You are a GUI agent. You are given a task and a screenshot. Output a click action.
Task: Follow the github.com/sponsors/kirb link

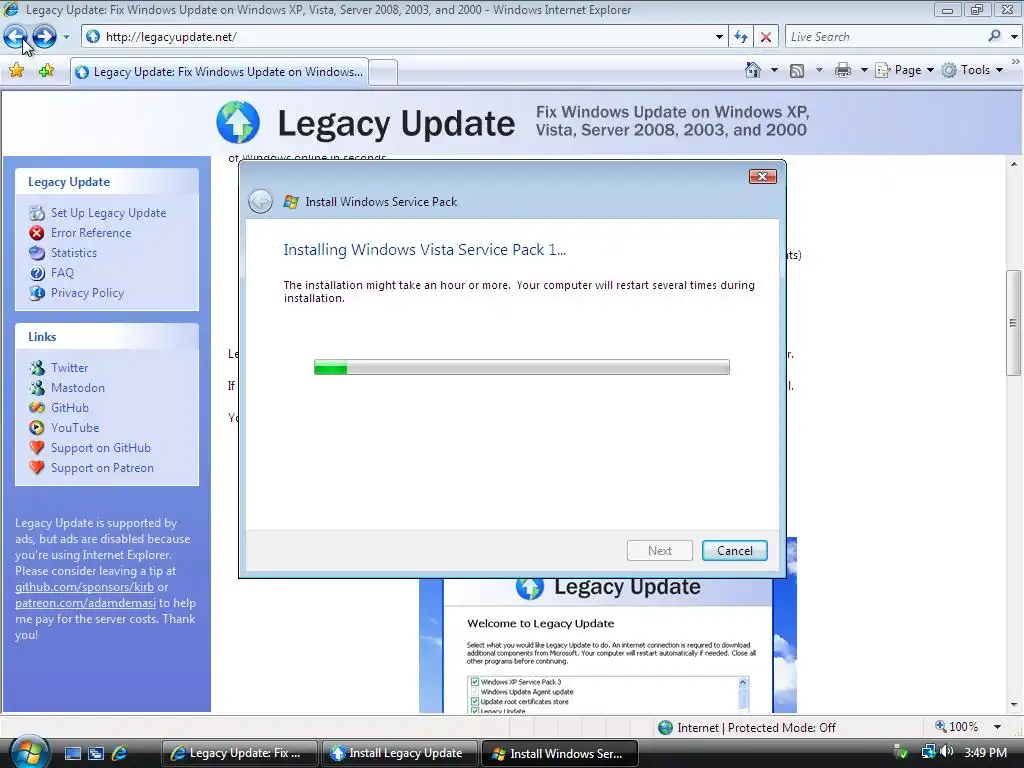(x=84, y=587)
